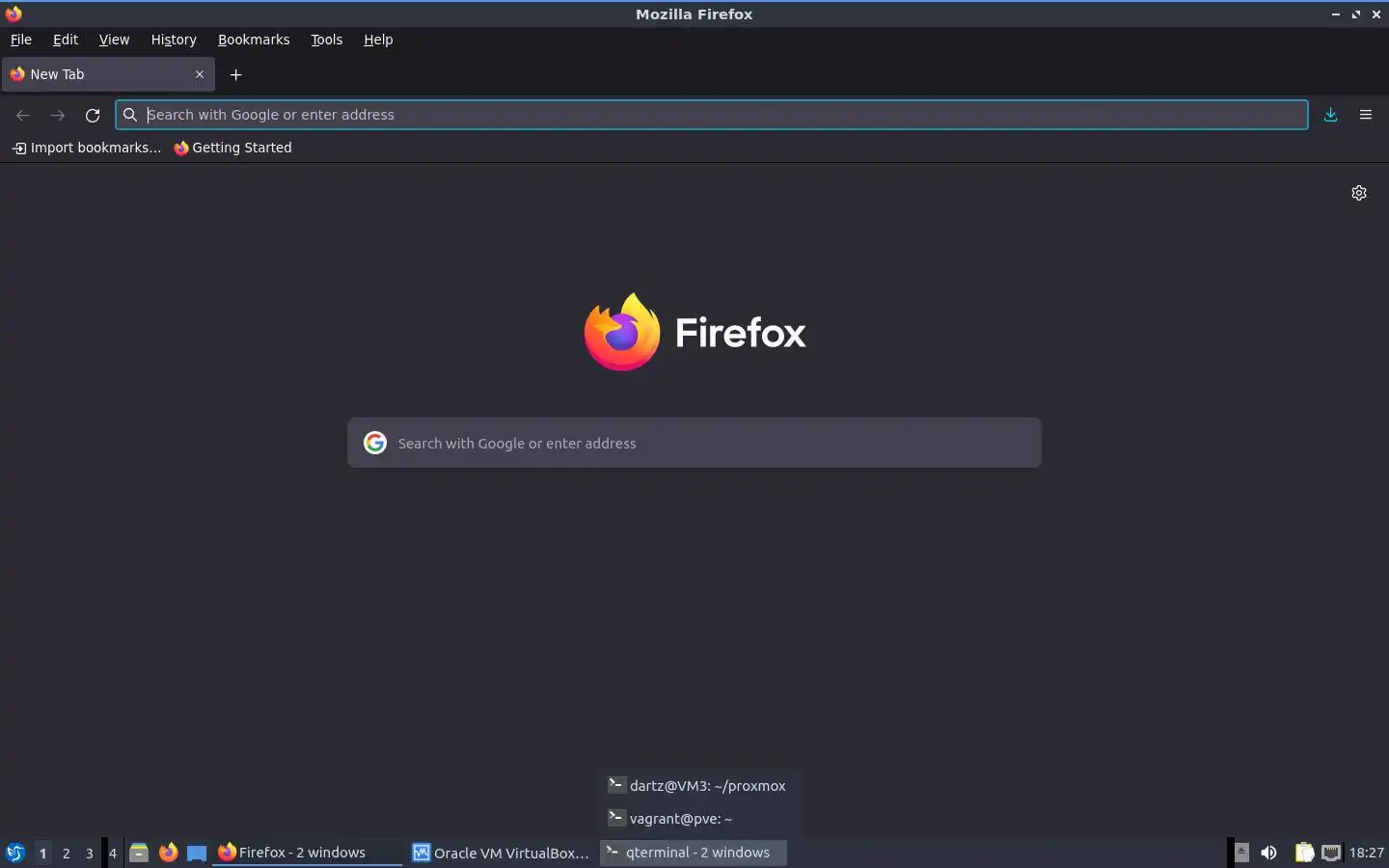
Task: Open the Help menu
Action: (378, 40)
